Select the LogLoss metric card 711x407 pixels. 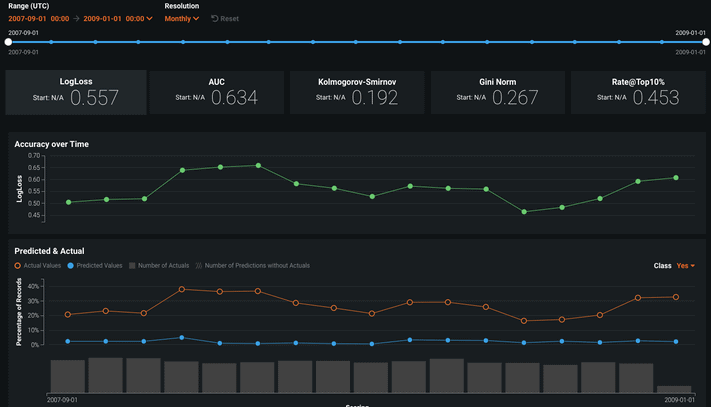pos(76,92)
